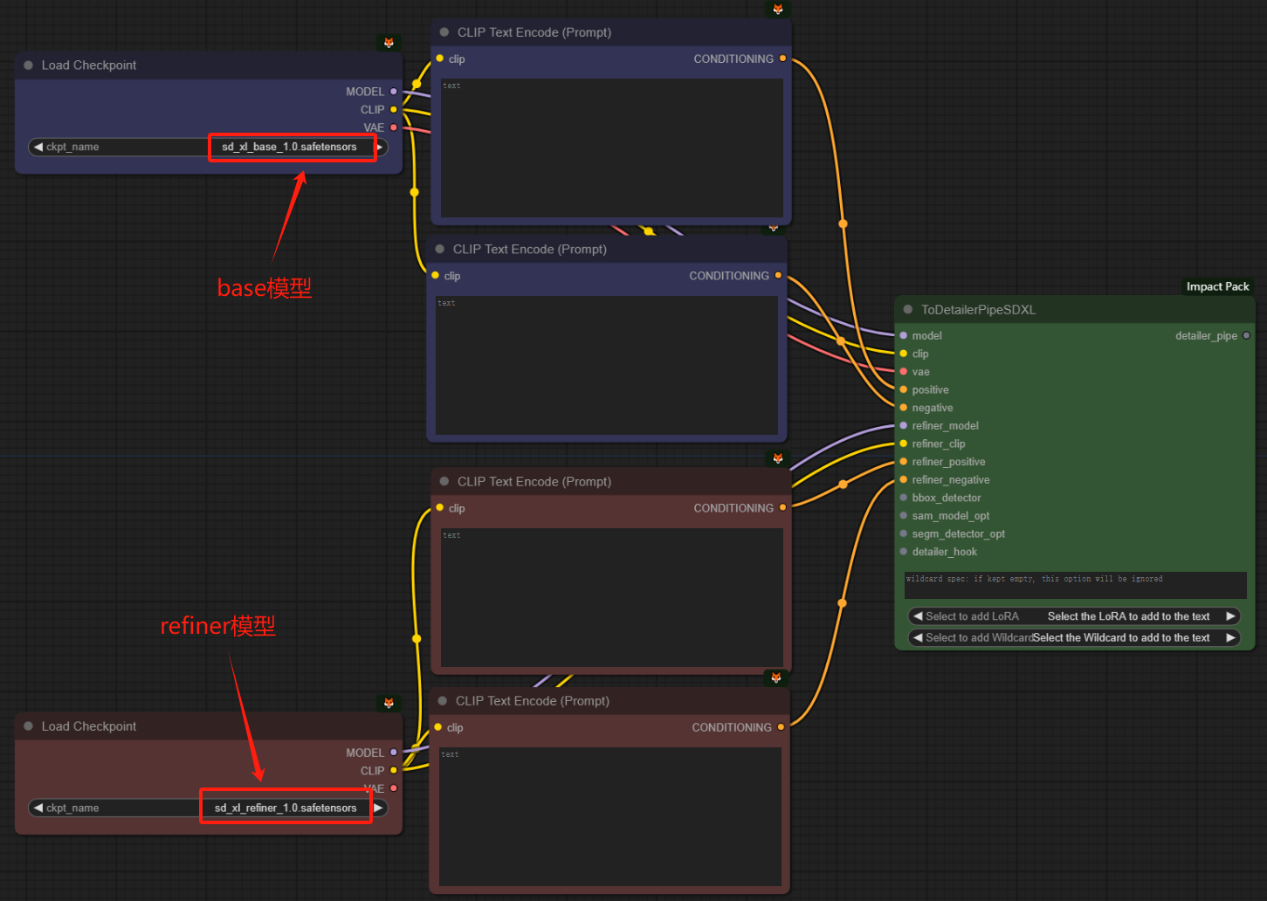1267x901 pixels.
Task: Click the previous arrow on the refiner ckpt_name field
Action: pos(38,808)
